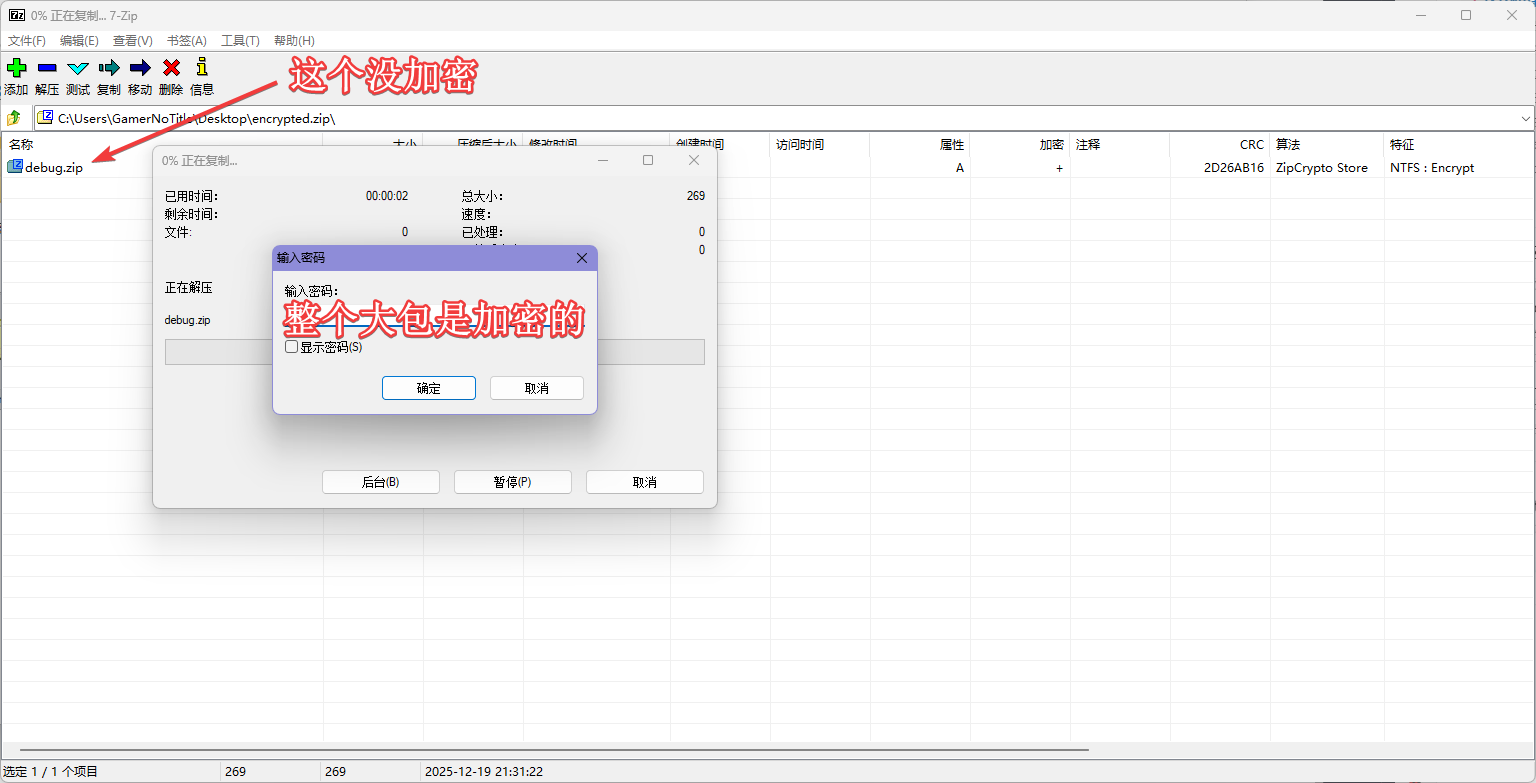Viewport: 1536px width, 783px height.
Task: Click the Test (测试) toolbar icon
Action: 78,68
